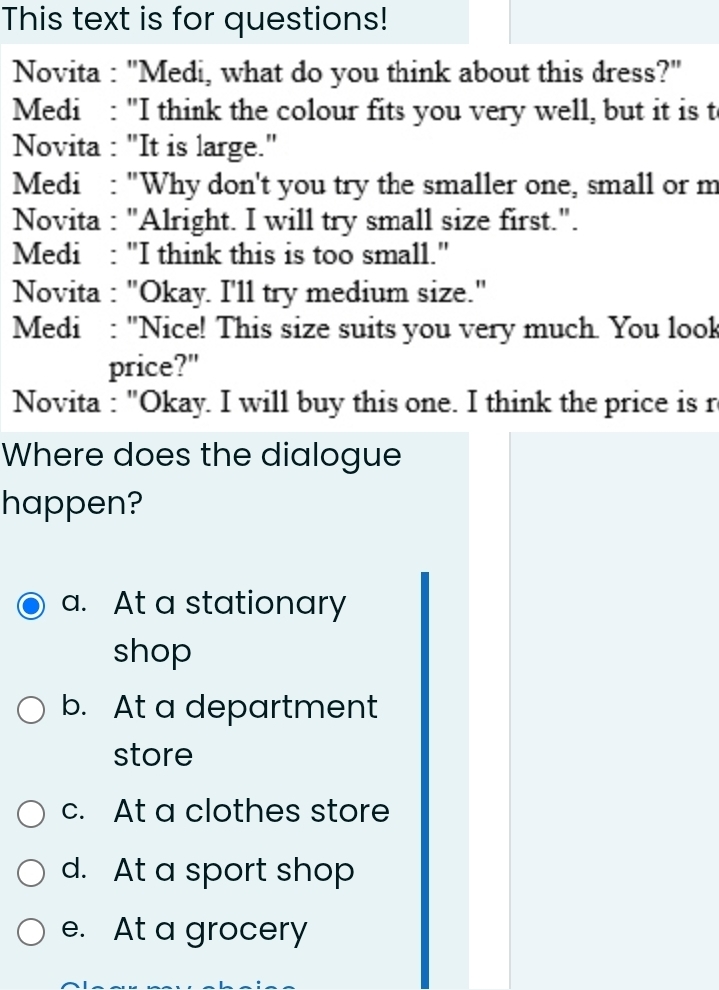Click the 'Clear my choice' link
The width and height of the screenshot is (719, 990).
point(178,985)
